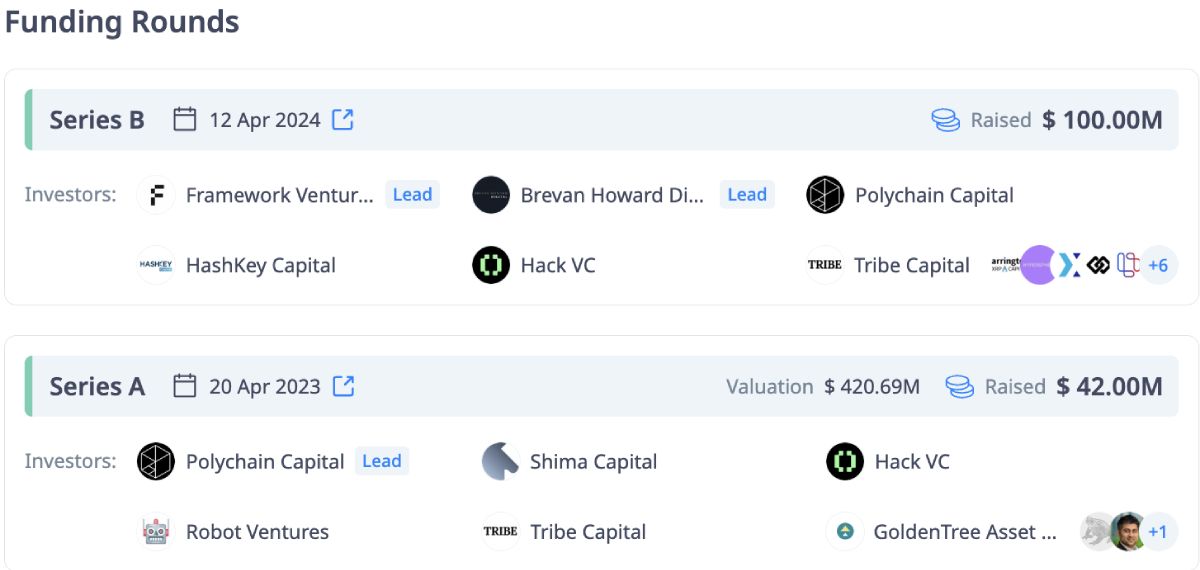Click the Robot Ventures robot icon
The height and width of the screenshot is (570, 1200).
point(156,532)
